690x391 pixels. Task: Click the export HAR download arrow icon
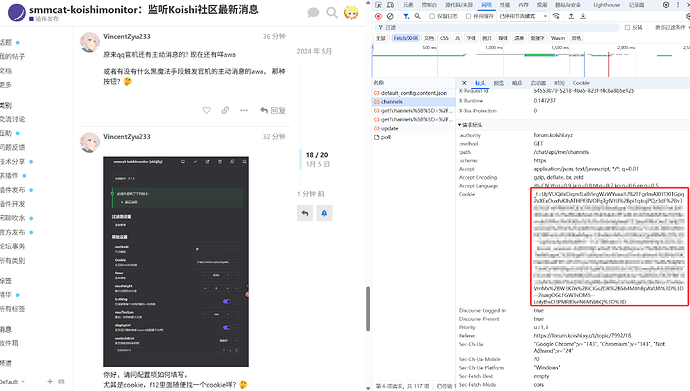click(583, 16)
